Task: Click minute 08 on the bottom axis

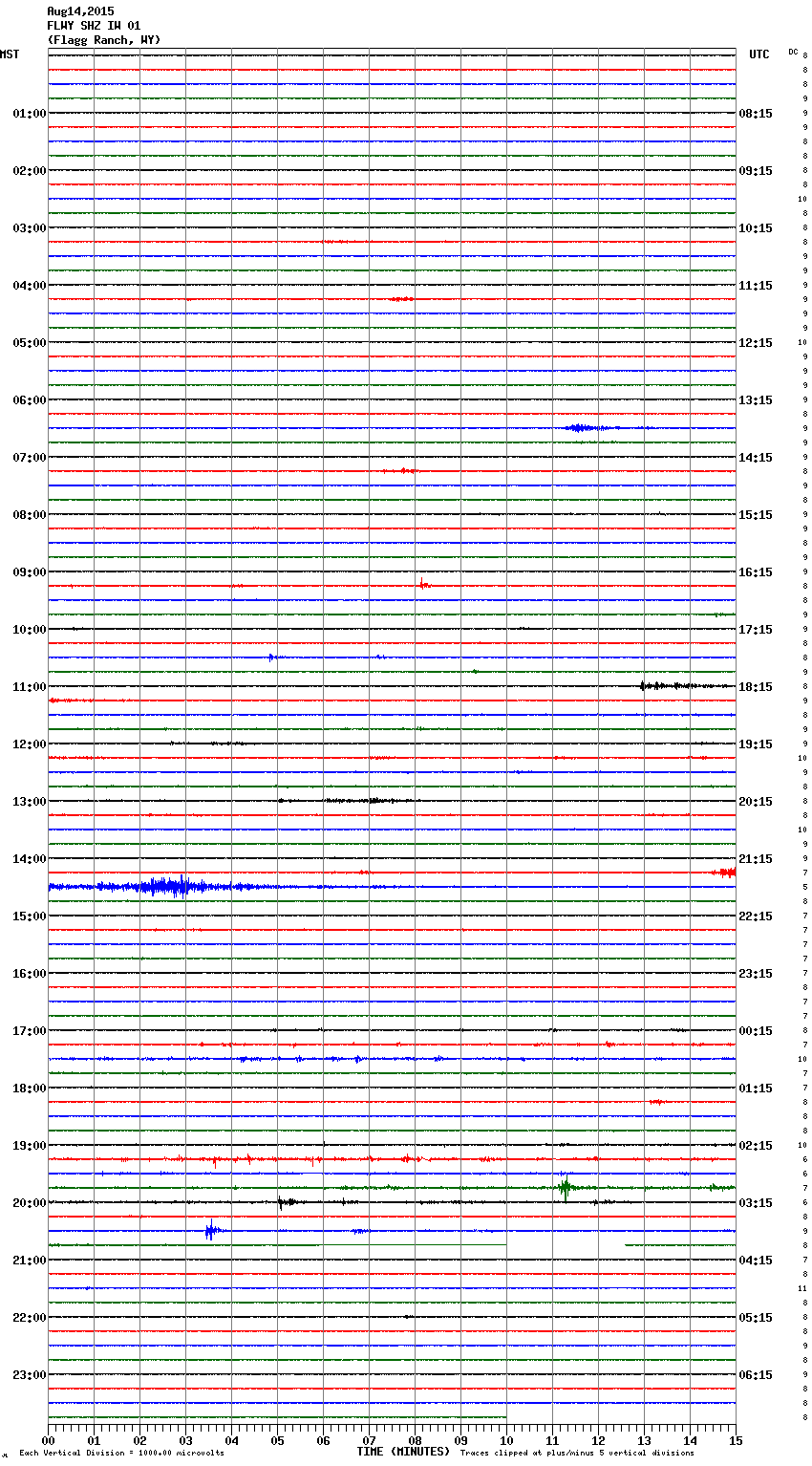Action: (x=415, y=1440)
